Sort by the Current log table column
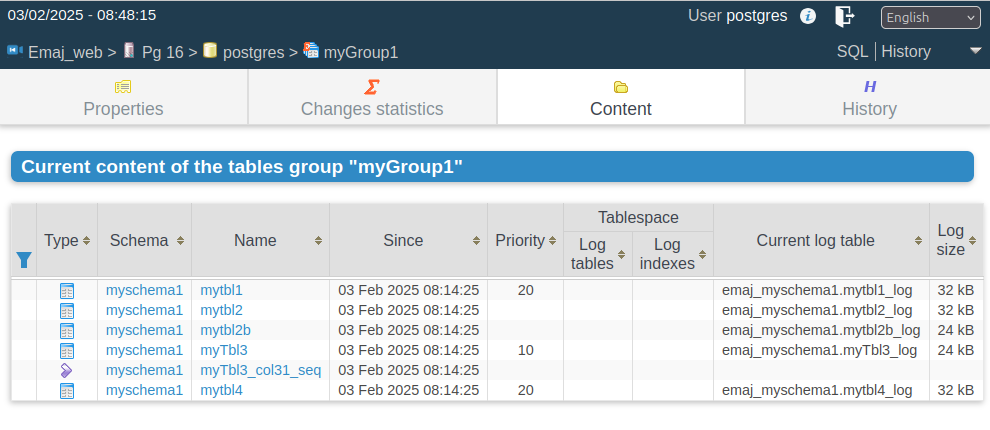 [918, 241]
